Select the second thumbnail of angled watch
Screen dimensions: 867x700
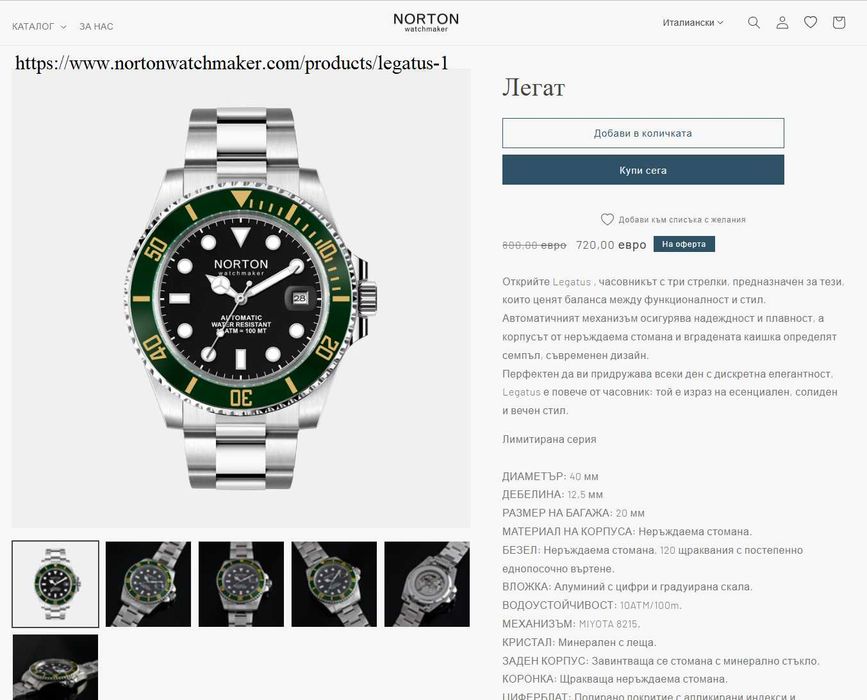148,584
